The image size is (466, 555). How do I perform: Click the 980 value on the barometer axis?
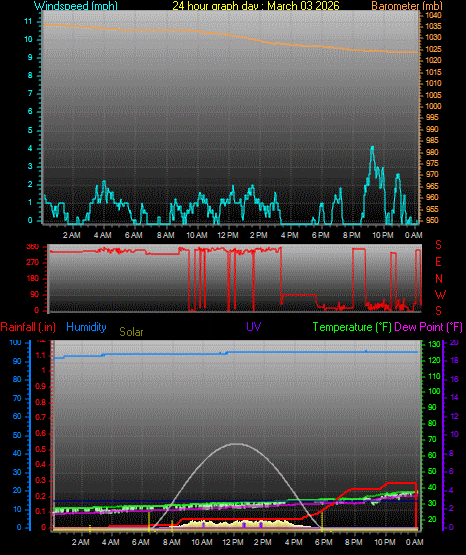coord(432,152)
